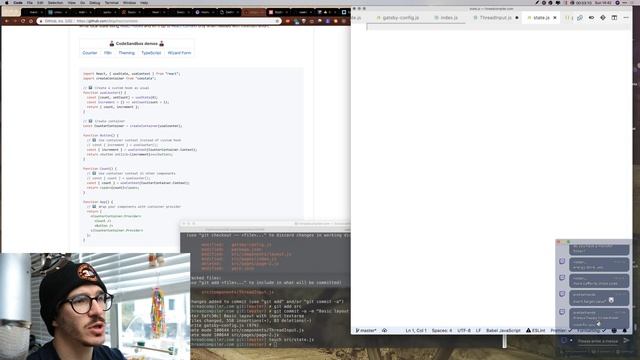Open the Wizard Form demo link
This screenshot has width=640, height=360.
[179, 53]
